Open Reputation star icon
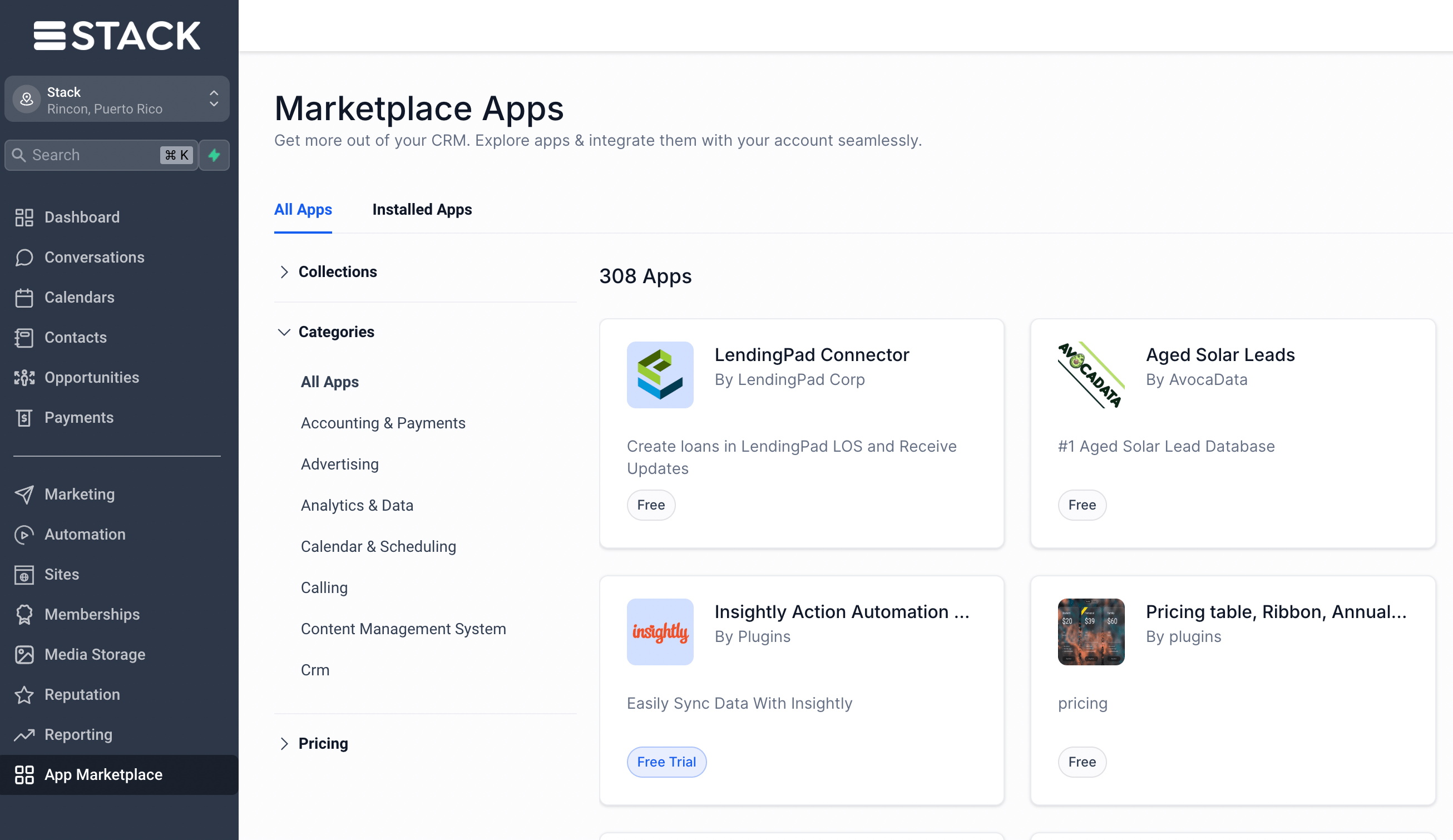Viewport: 1453px width, 840px height. 23,695
